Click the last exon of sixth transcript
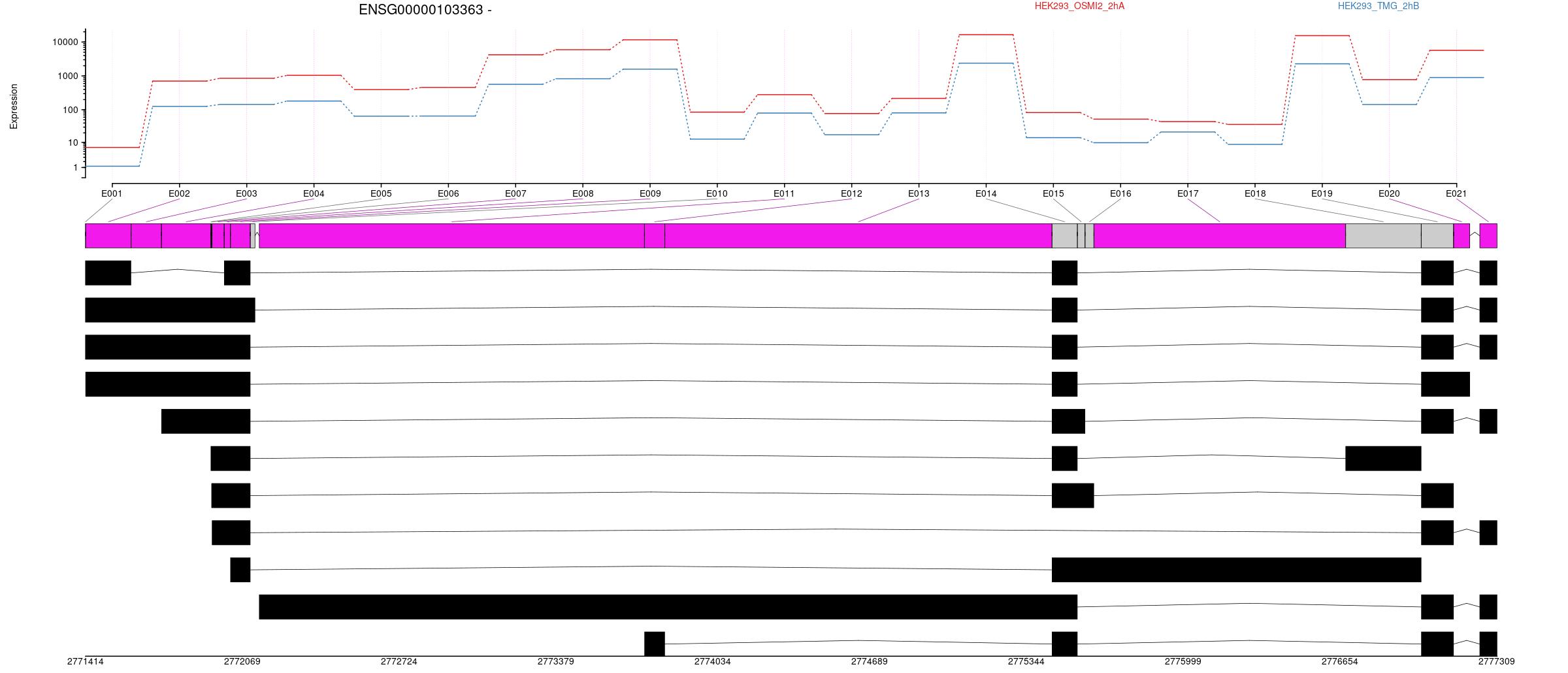1568x673 pixels. pos(1383,459)
